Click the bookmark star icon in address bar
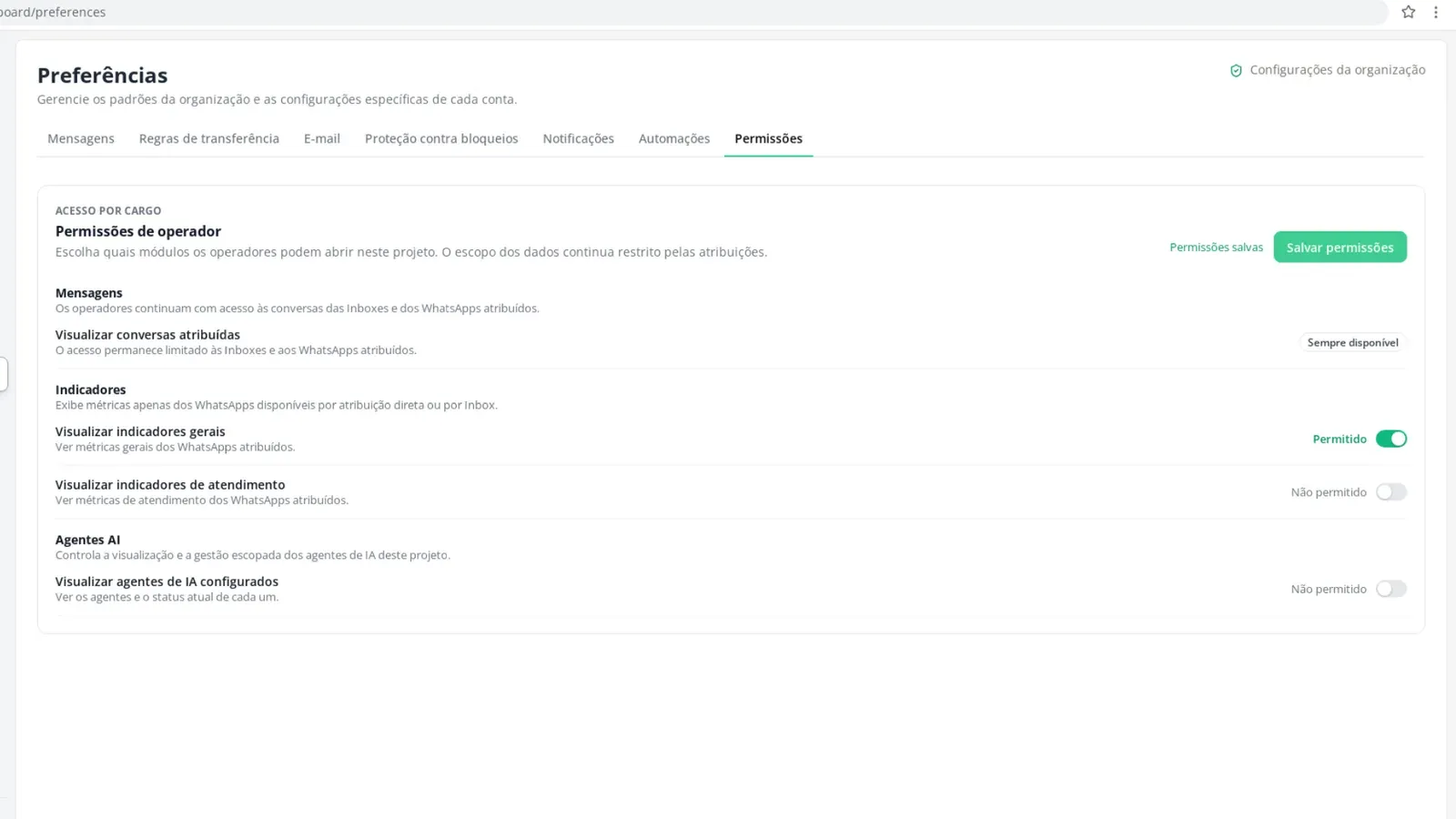The height and width of the screenshot is (819, 1456). pyautogui.click(x=1408, y=12)
